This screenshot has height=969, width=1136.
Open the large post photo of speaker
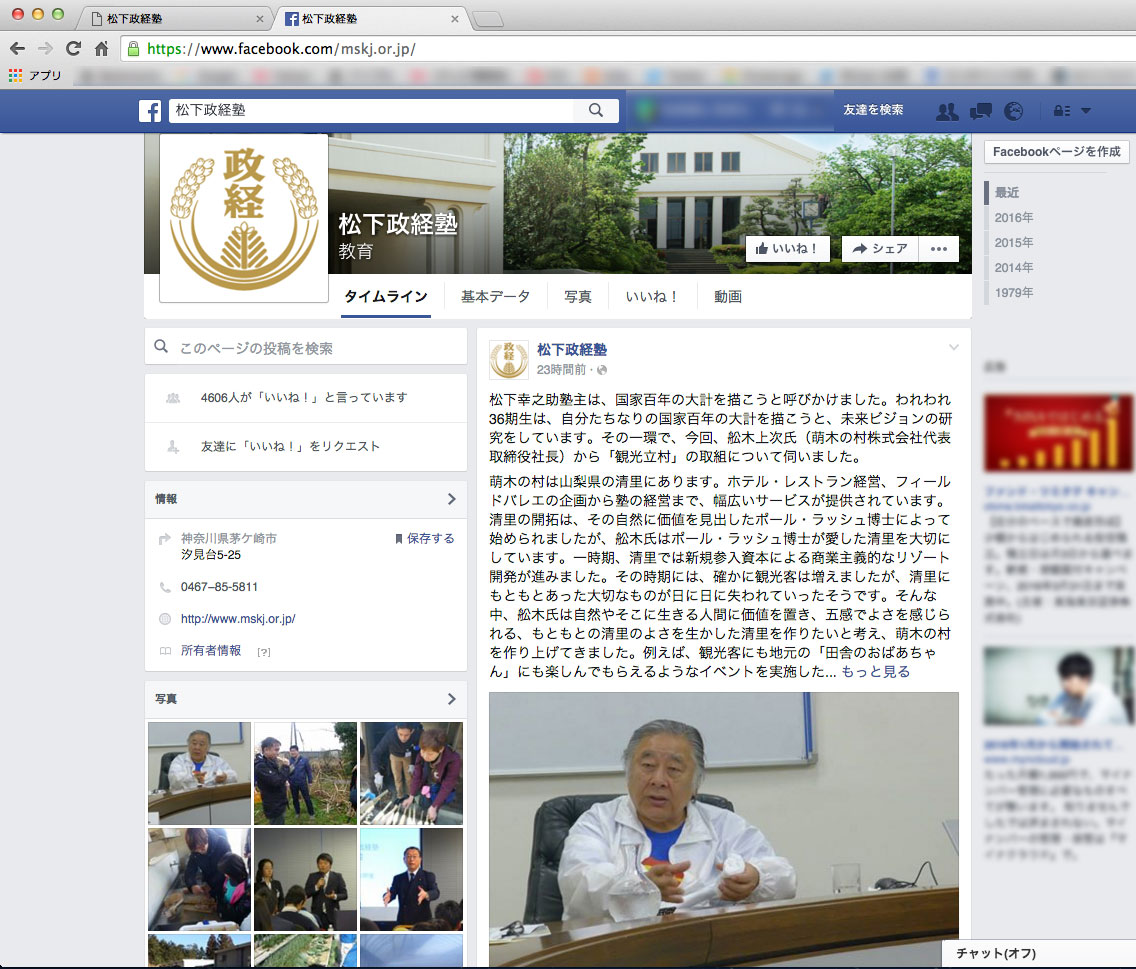click(724, 829)
